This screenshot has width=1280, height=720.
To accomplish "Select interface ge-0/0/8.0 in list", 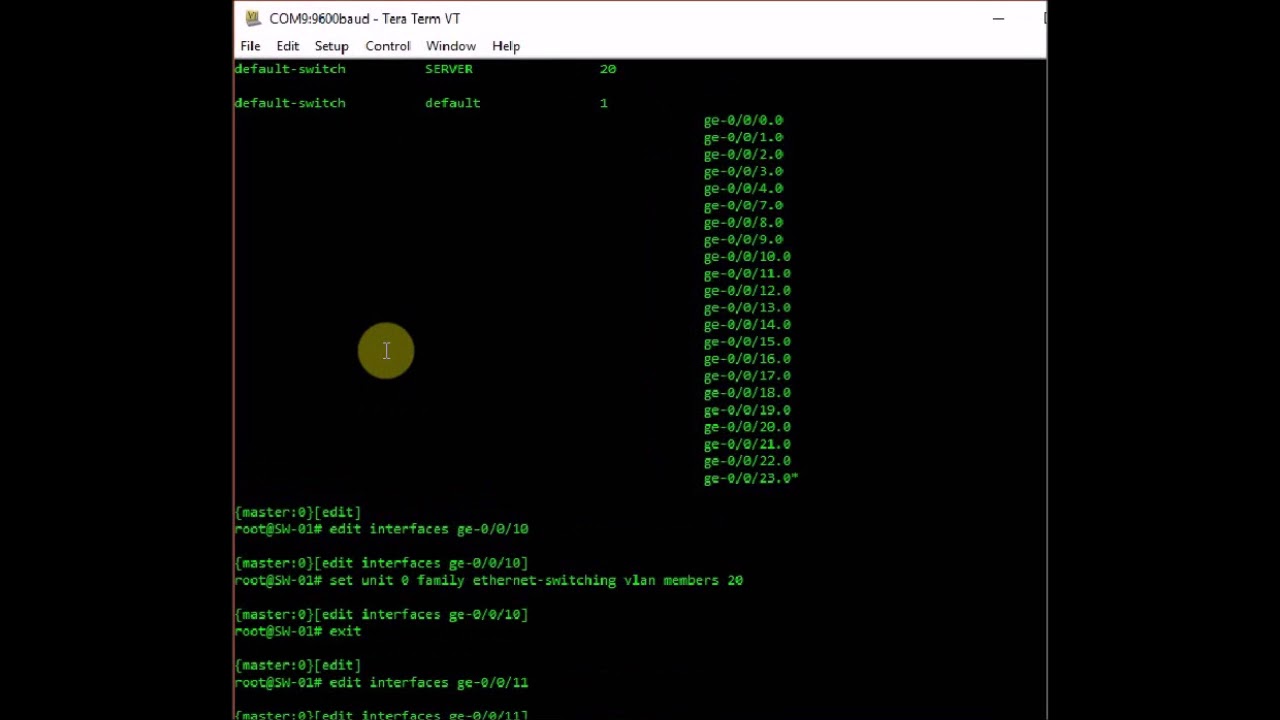I will tap(743, 222).
